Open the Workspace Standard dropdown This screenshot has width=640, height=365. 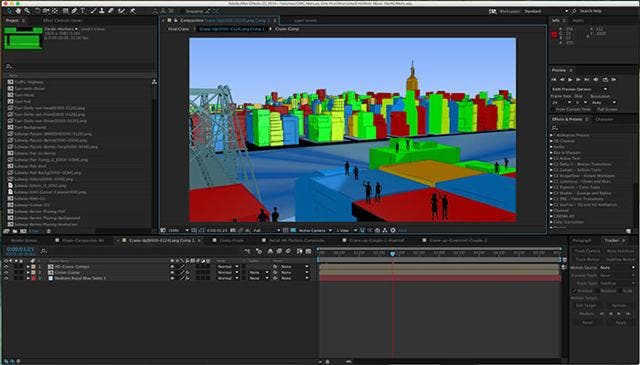click(545, 11)
